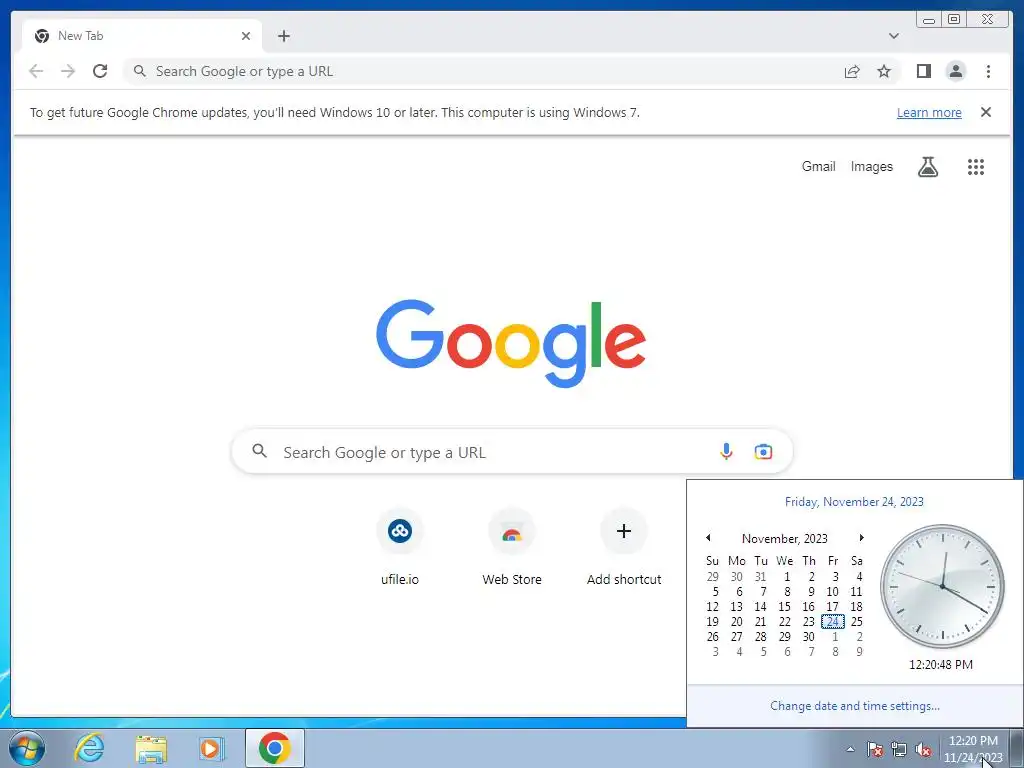1024x768 pixels.
Task: Select November 10 in the calendar
Action: coord(833,591)
